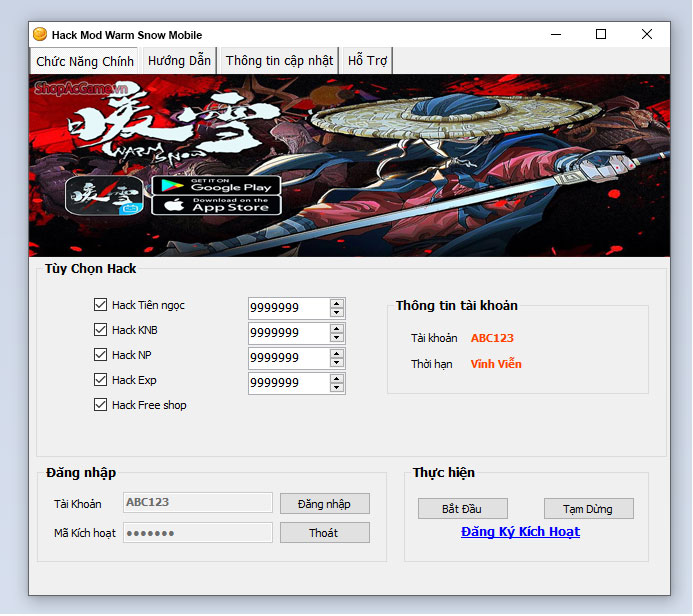Click the Google Play badge in banner

point(216,185)
